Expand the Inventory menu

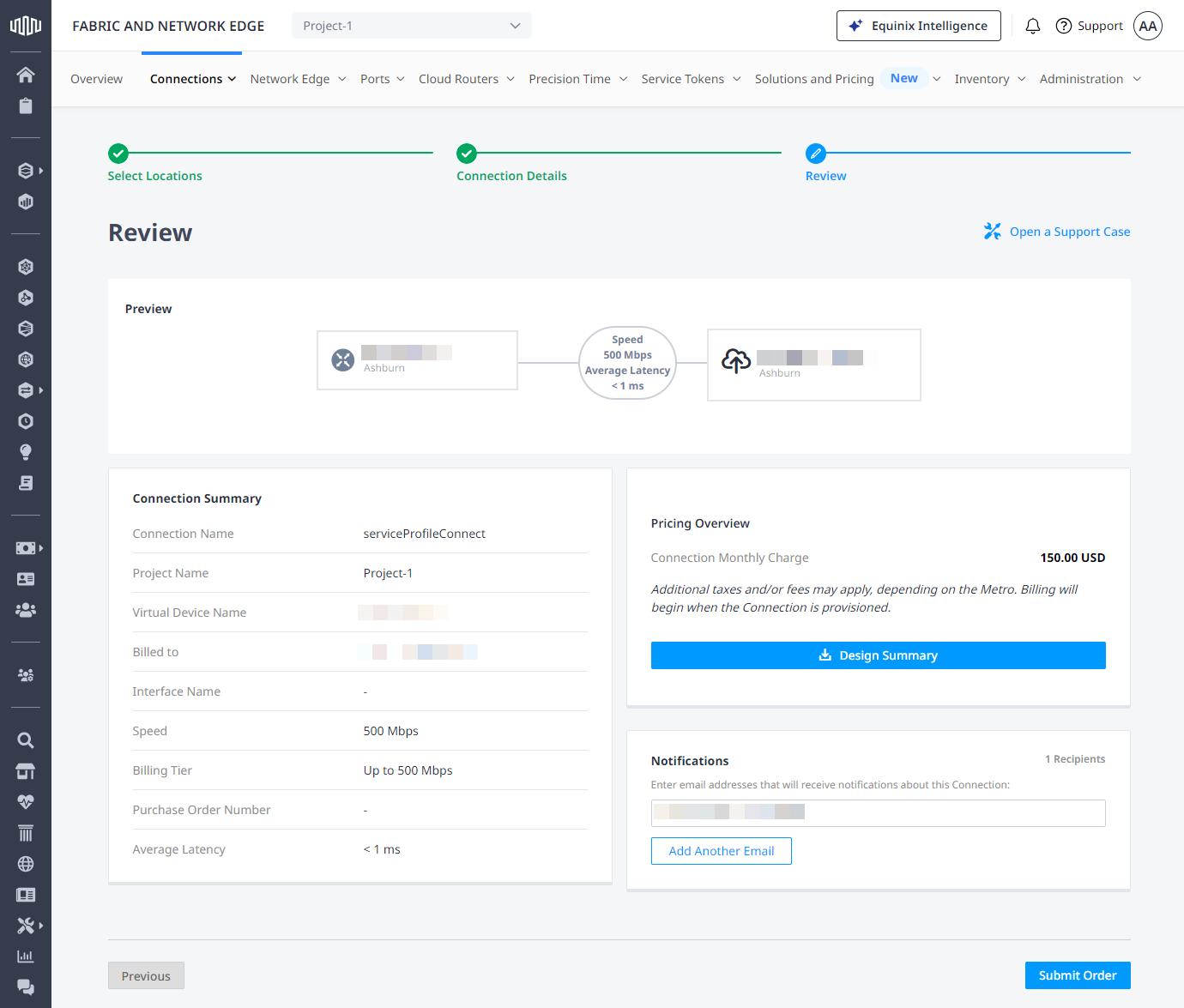990,79
